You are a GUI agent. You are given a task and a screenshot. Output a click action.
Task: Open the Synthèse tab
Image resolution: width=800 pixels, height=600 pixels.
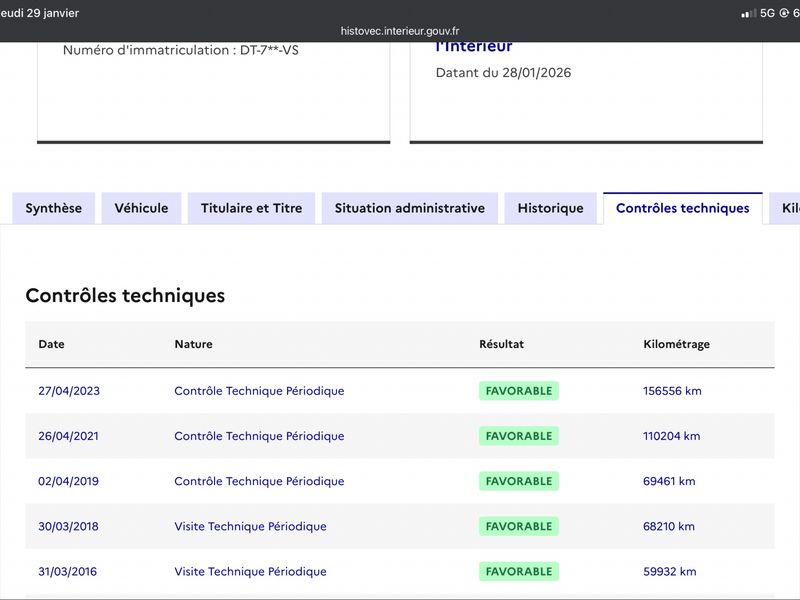54,208
